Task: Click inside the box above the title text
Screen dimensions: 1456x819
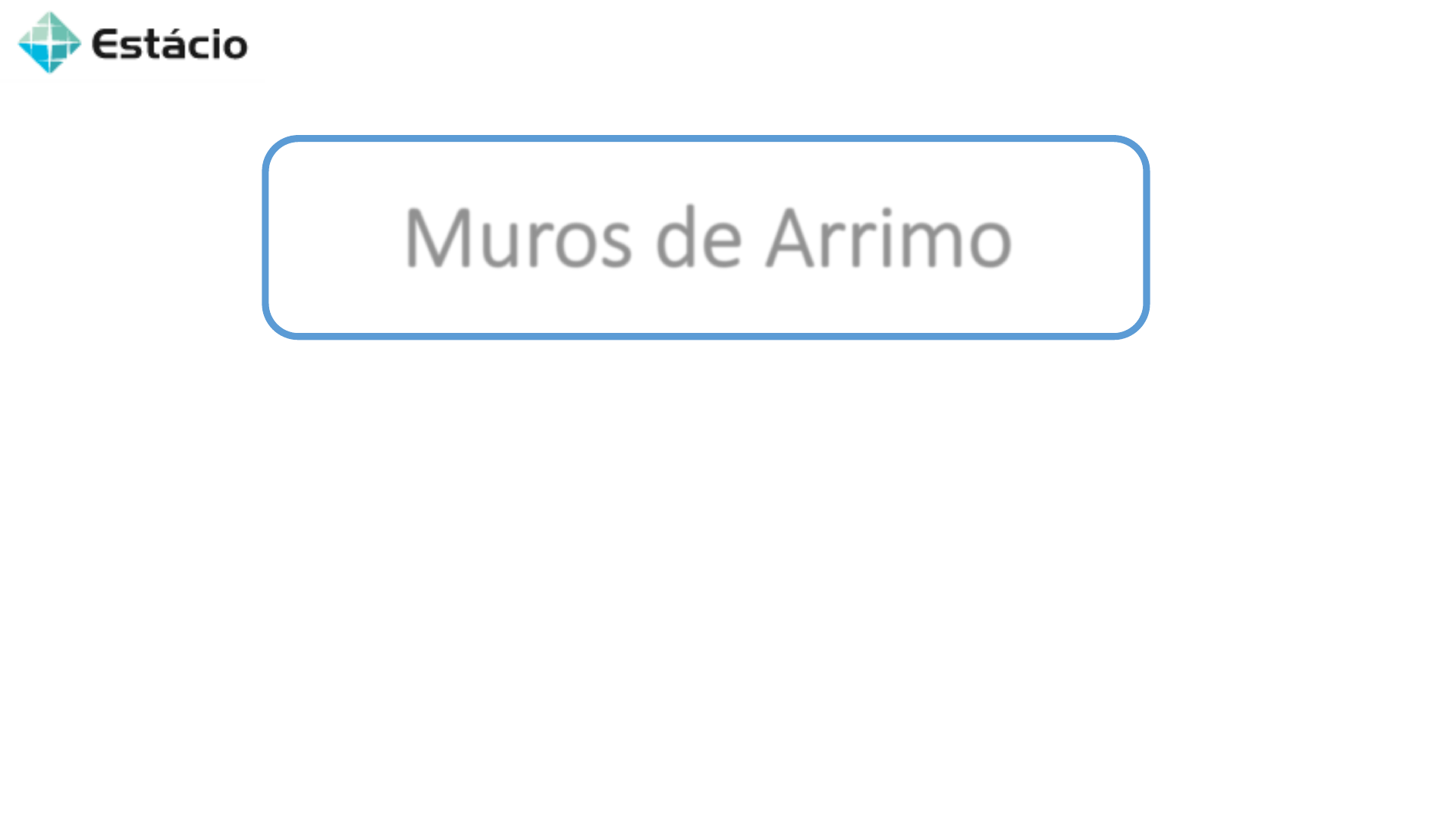Action: [705, 171]
